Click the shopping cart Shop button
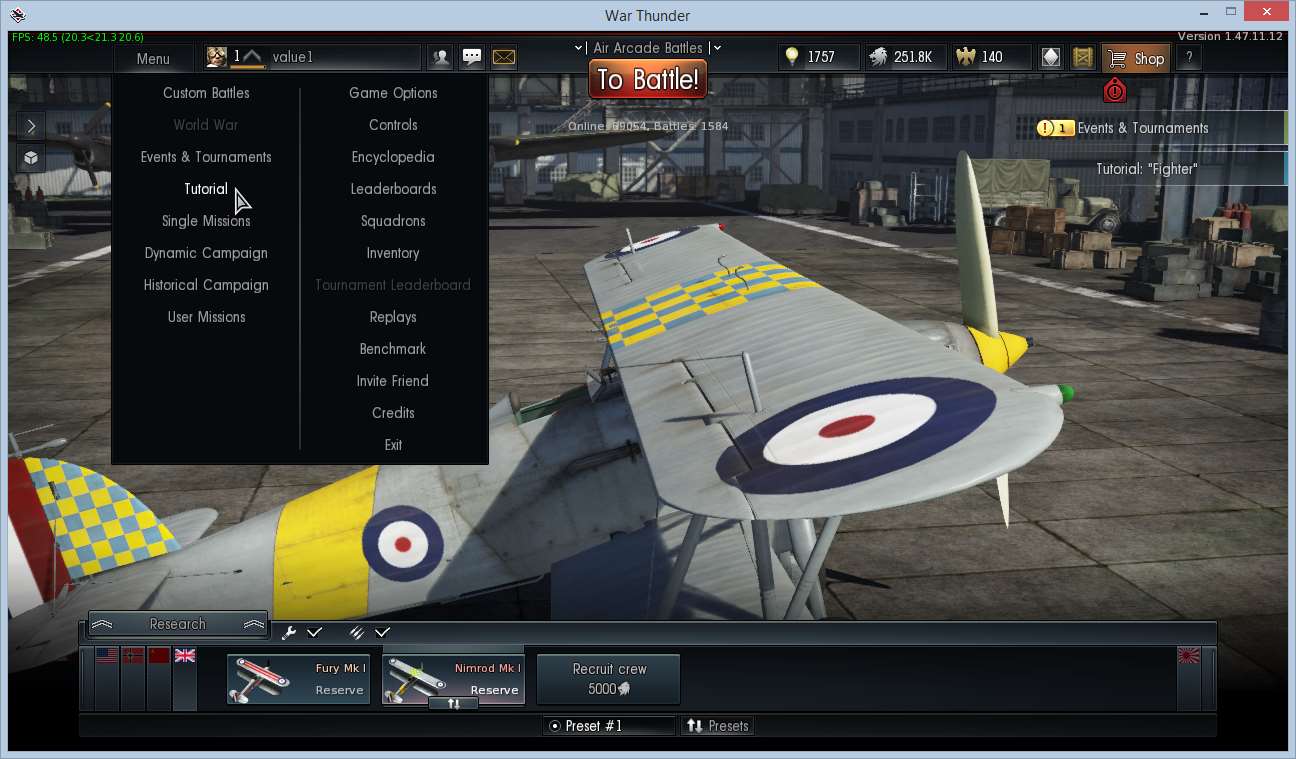Viewport: 1296px width, 759px height. [x=1136, y=58]
